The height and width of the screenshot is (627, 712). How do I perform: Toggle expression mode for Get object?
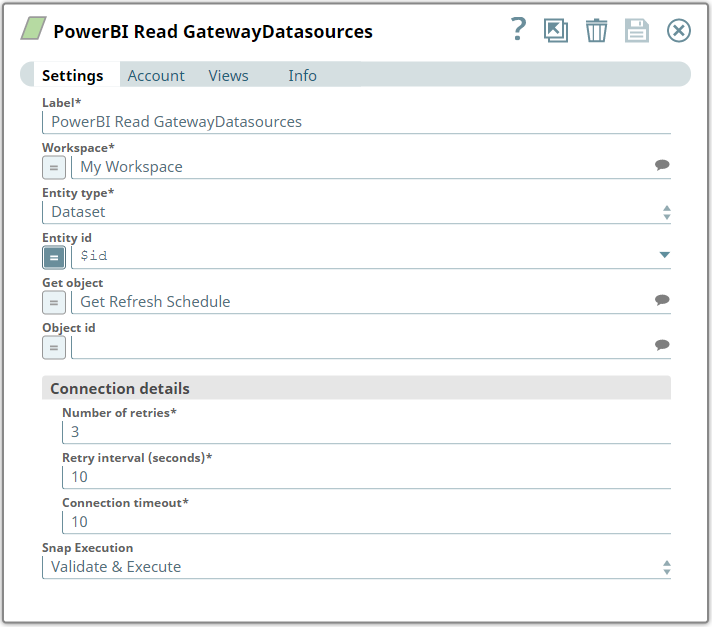[x=54, y=302]
